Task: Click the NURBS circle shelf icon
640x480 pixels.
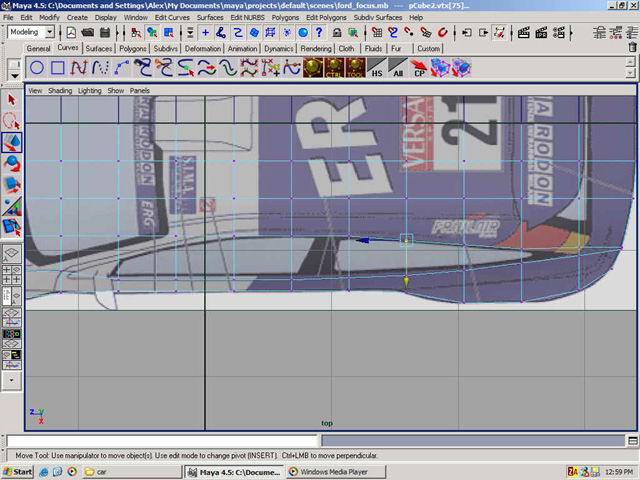Action: pos(37,68)
